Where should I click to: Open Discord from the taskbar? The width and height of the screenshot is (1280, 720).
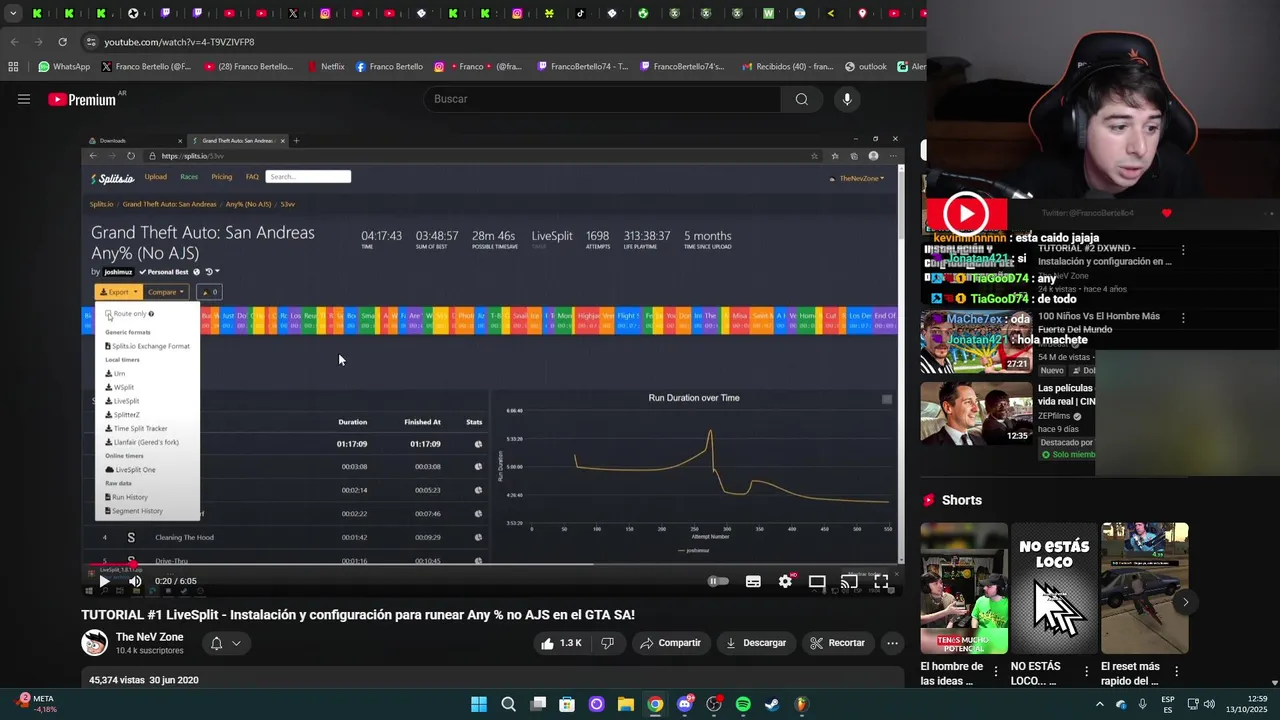pos(684,704)
